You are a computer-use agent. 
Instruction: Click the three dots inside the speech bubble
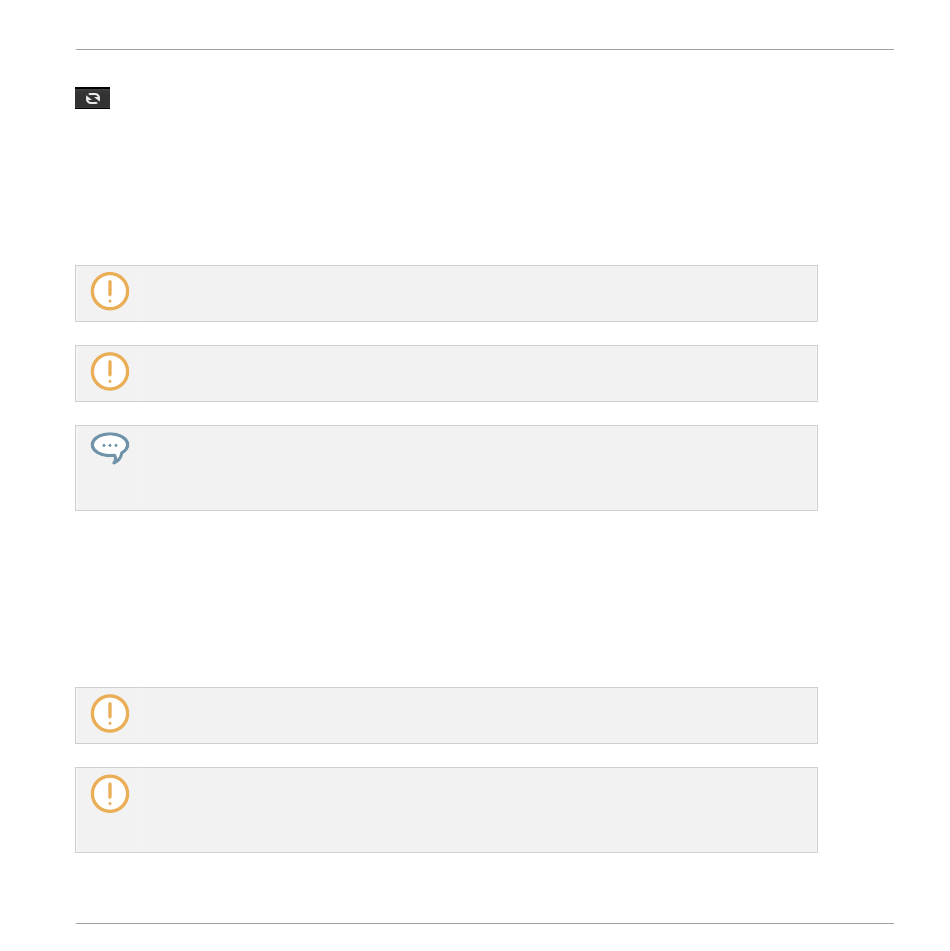110,445
